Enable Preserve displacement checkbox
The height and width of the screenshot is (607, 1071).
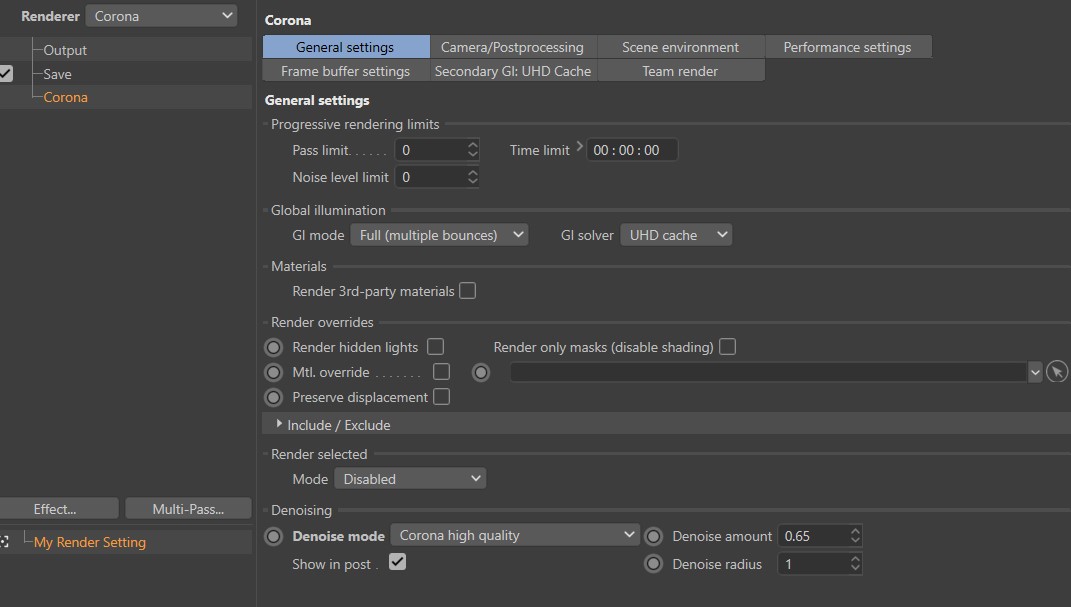(441, 397)
